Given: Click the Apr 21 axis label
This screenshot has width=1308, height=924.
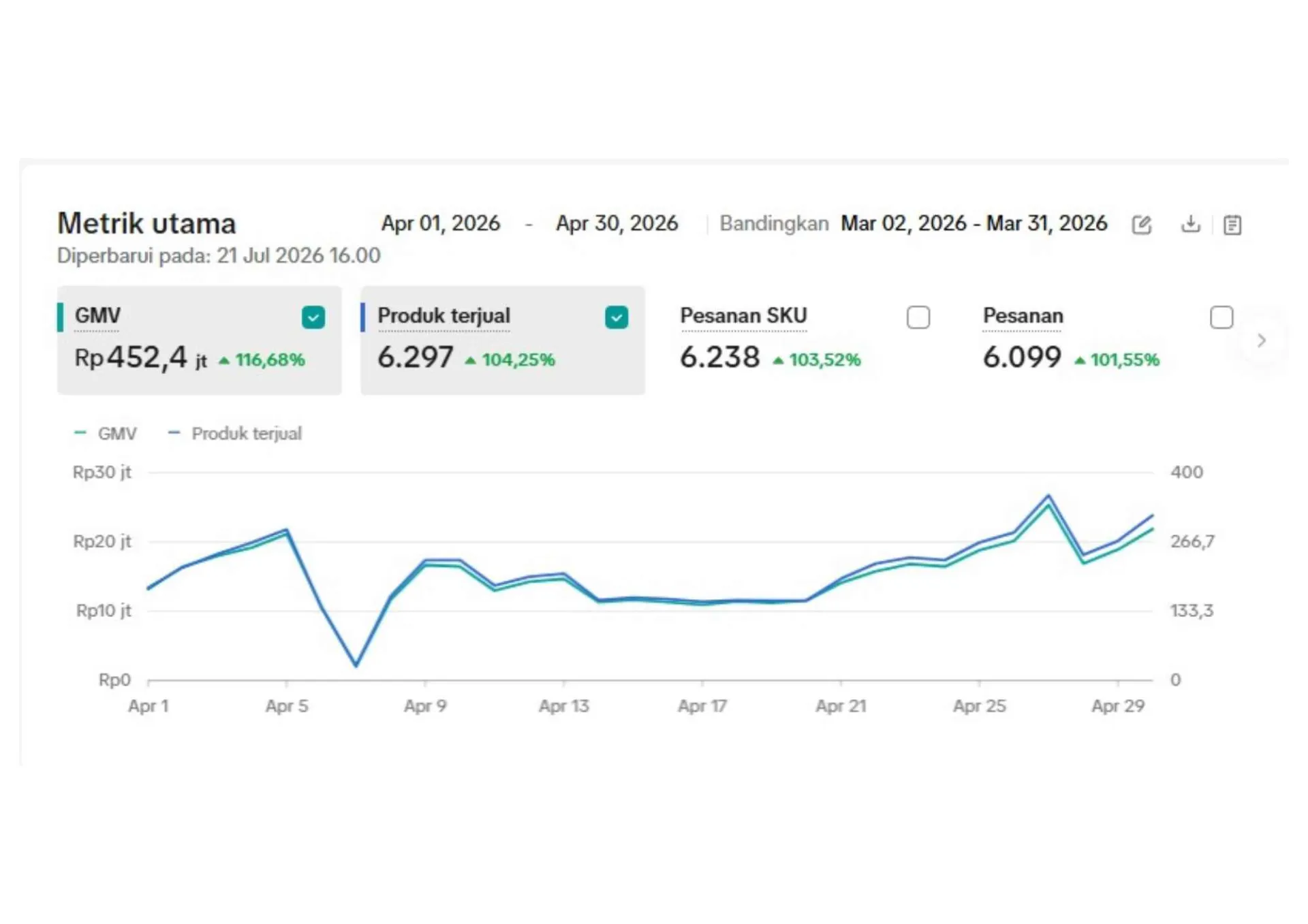Looking at the screenshot, I should tap(841, 706).
